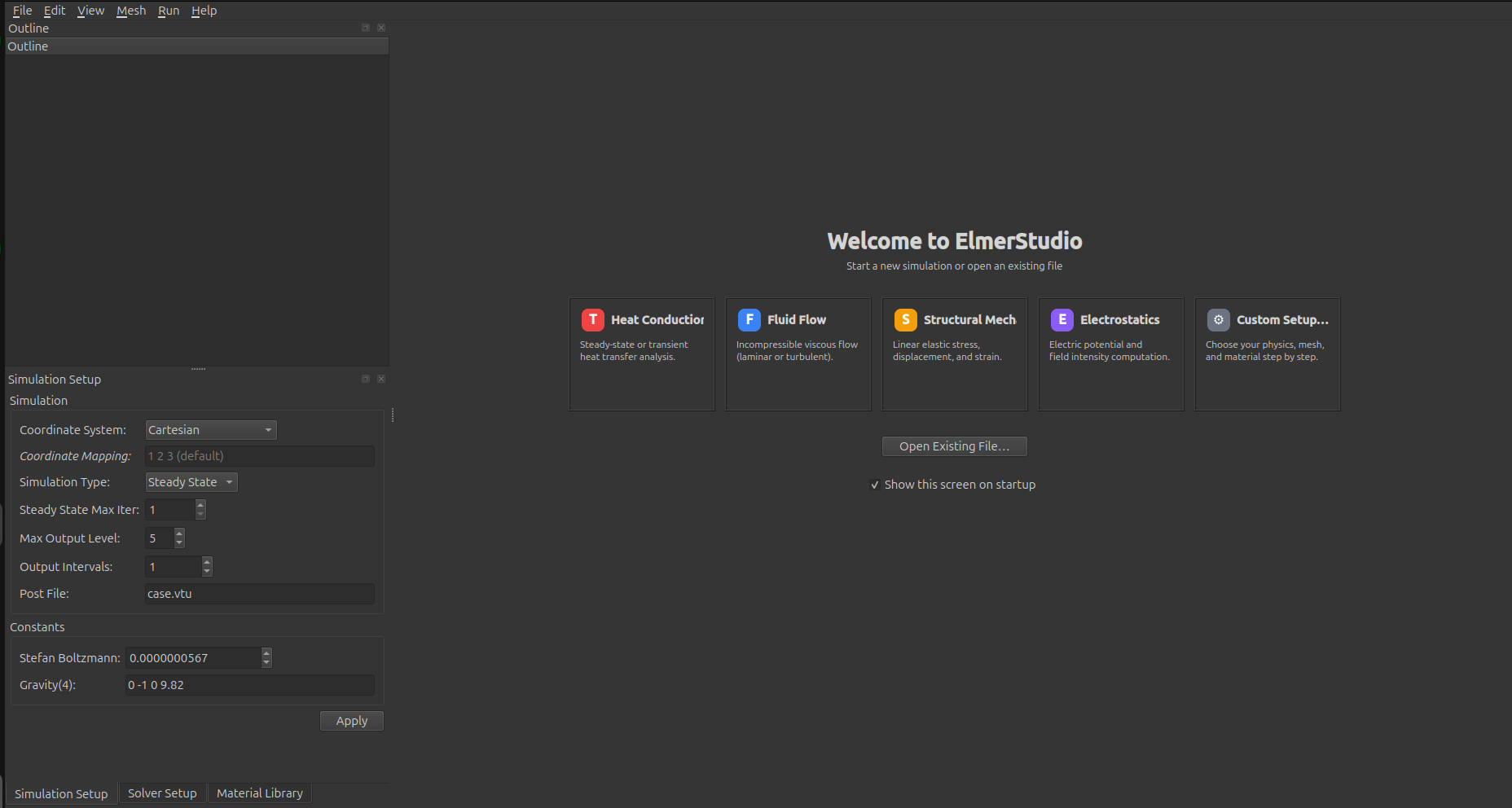This screenshot has height=808, width=1512.
Task: Decrease Steady State Max Iter value
Action: [200, 515]
